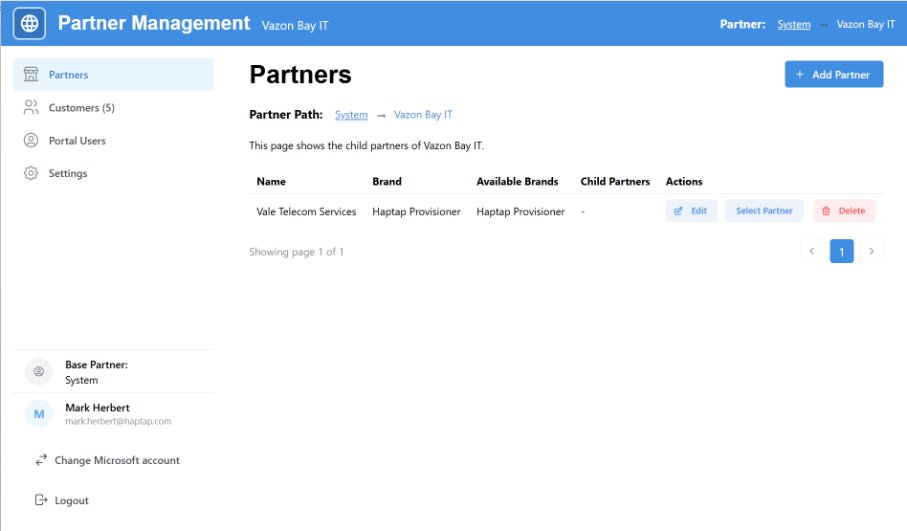Edit the Vale Telecom Services partner
Image resolution: width=907 pixels, height=531 pixels.
click(x=691, y=211)
